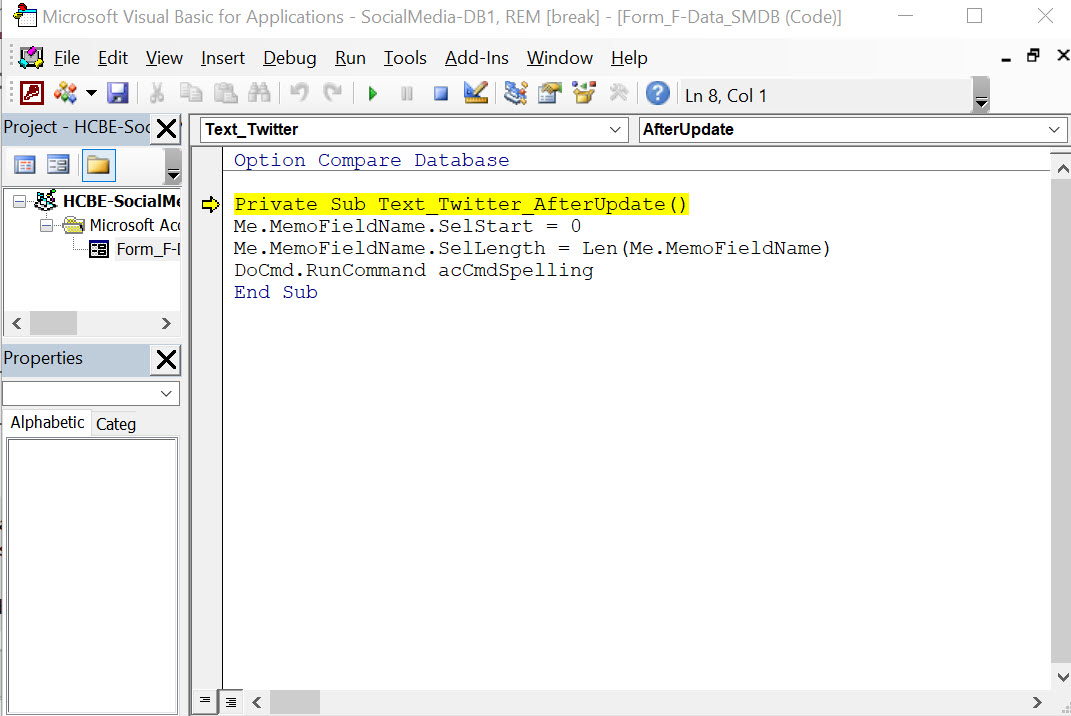Click the Break pause icon
This screenshot has height=716, width=1071.
click(407, 94)
